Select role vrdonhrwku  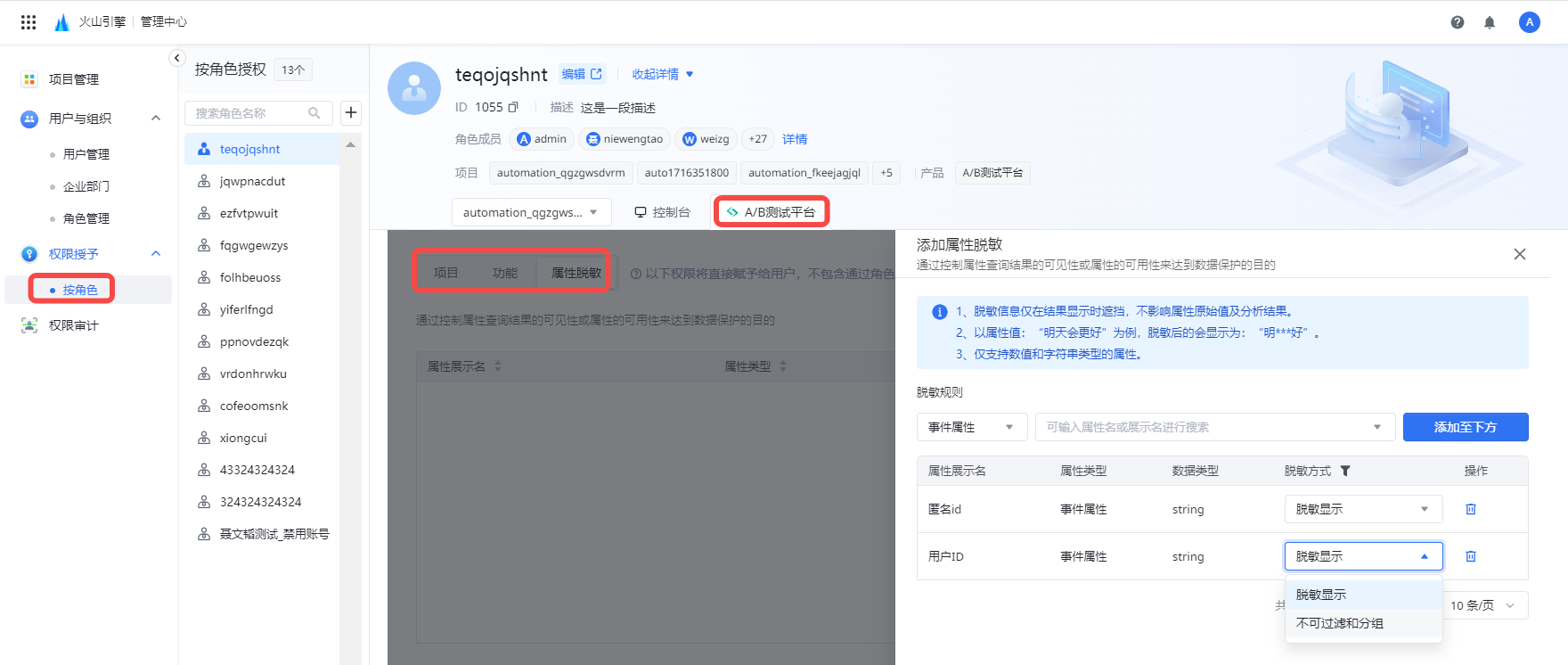262,374
